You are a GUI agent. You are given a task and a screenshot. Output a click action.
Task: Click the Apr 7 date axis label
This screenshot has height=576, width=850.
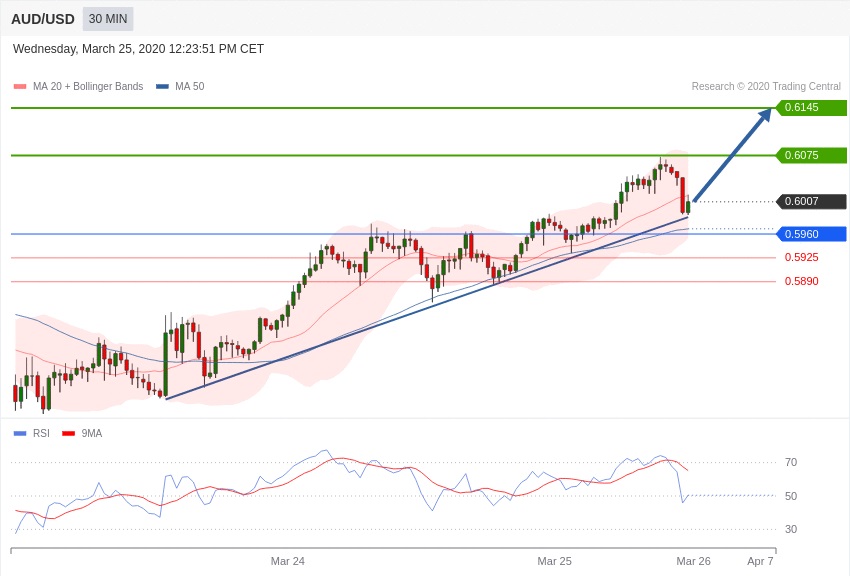[x=759, y=561]
